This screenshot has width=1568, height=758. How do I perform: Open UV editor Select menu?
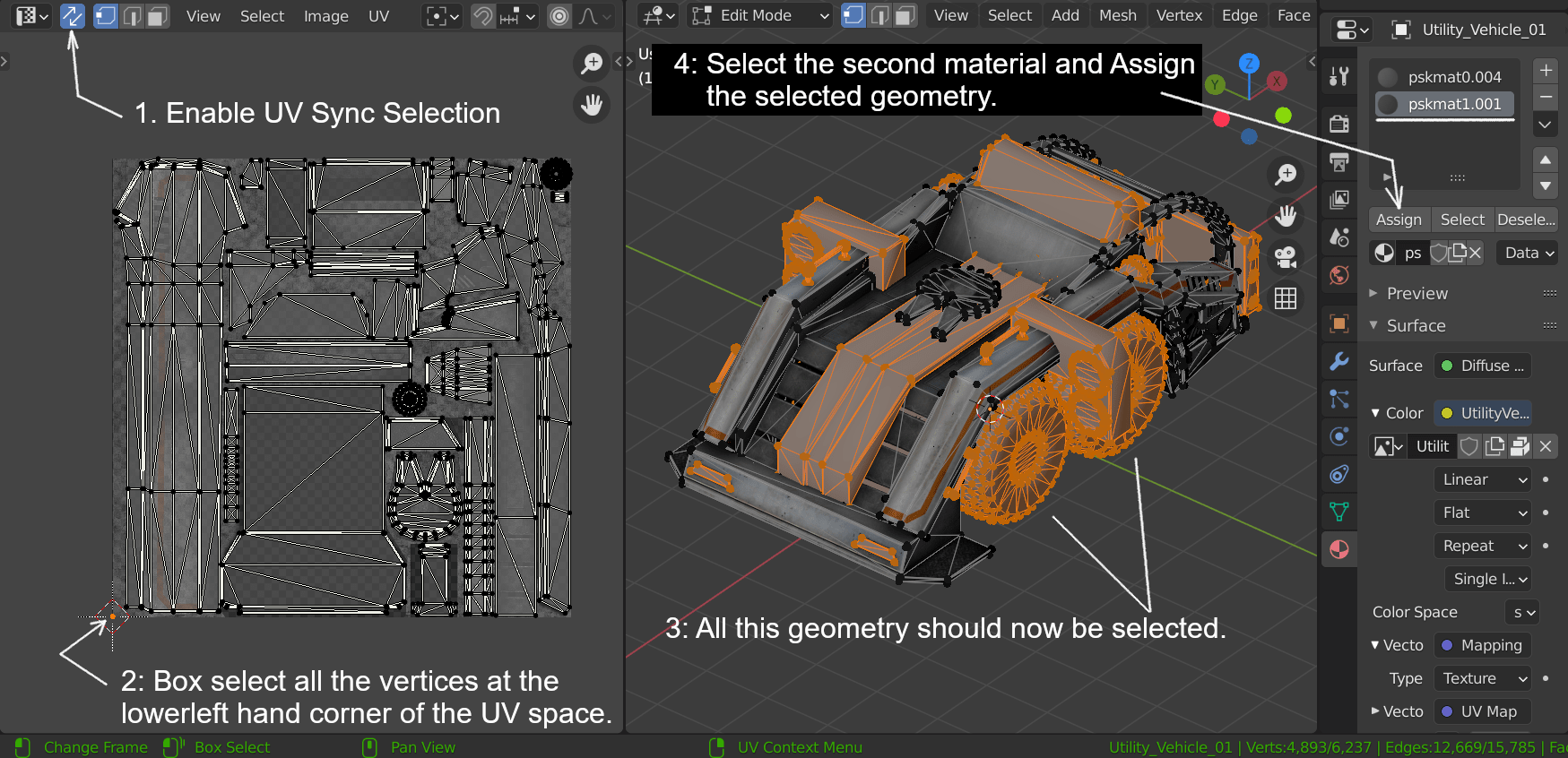[262, 16]
